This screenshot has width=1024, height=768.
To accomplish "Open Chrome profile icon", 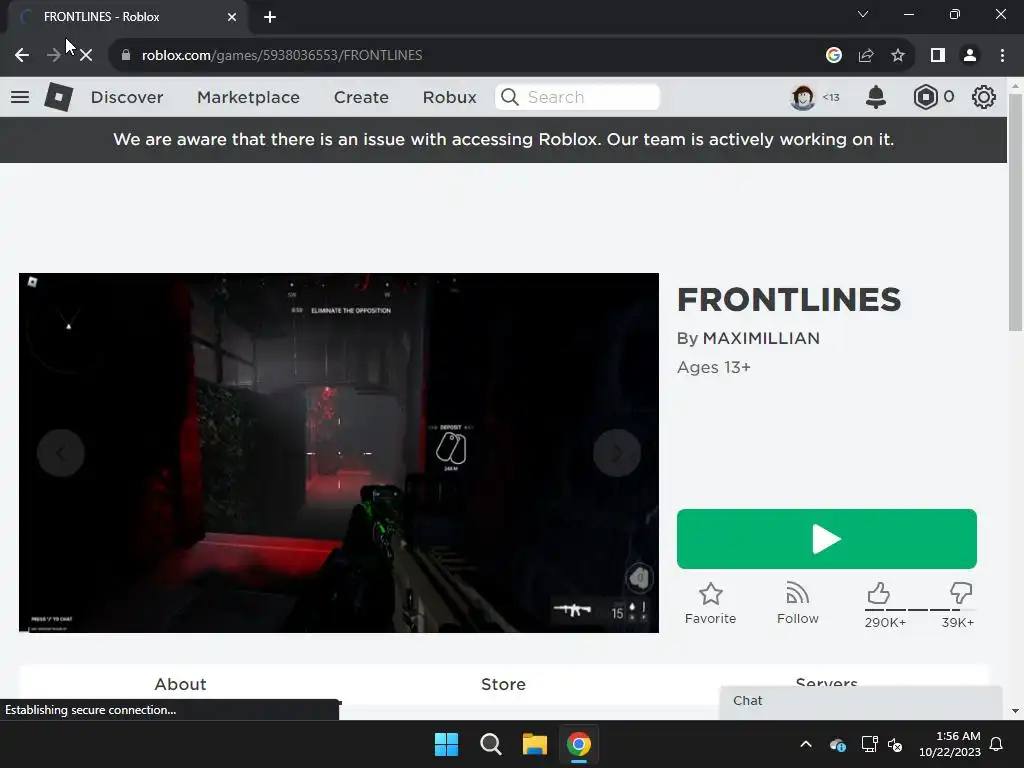I will (x=970, y=56).
